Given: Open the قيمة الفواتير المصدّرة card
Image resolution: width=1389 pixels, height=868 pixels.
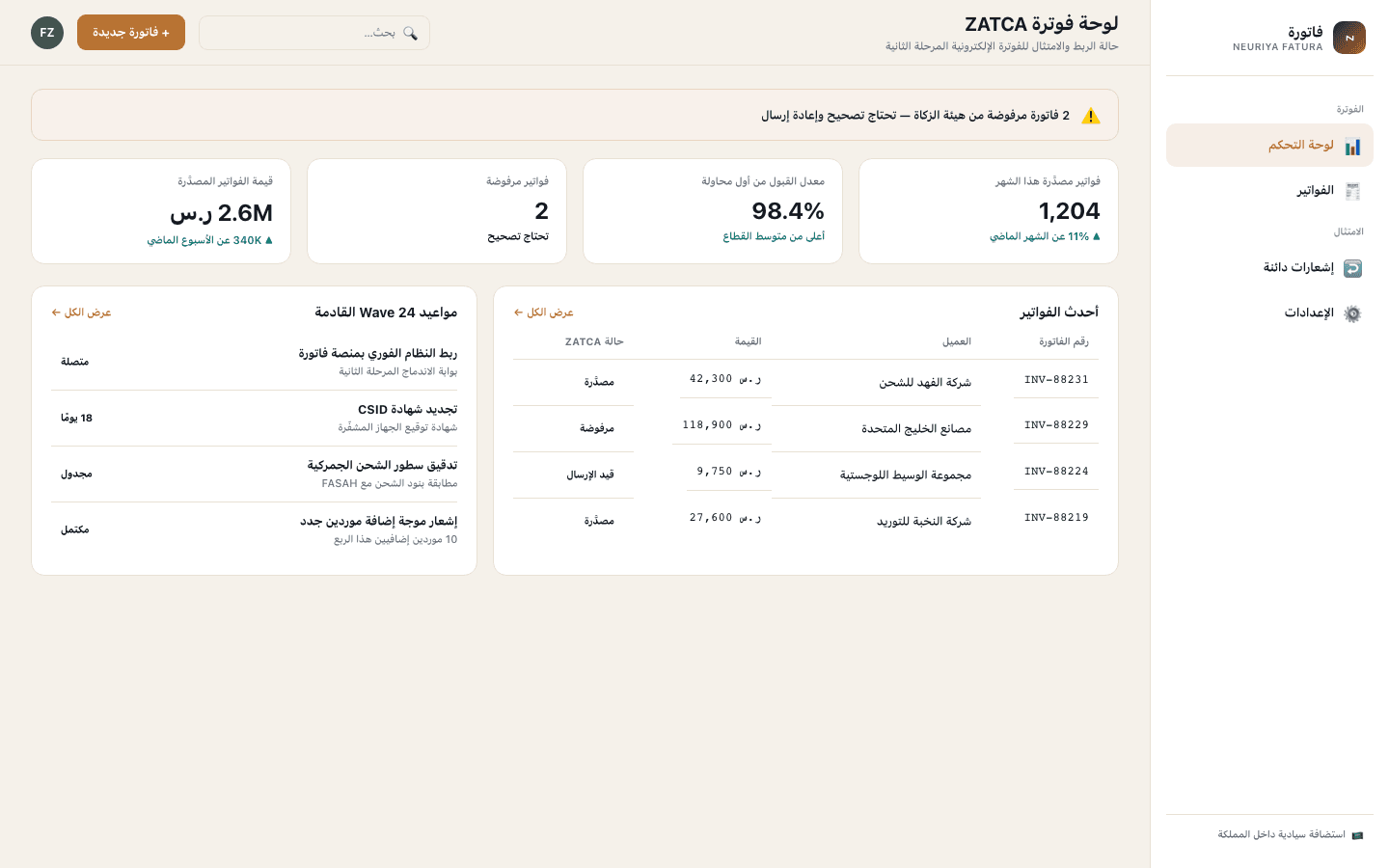Looking at the screenshot, I should (161, 211).
